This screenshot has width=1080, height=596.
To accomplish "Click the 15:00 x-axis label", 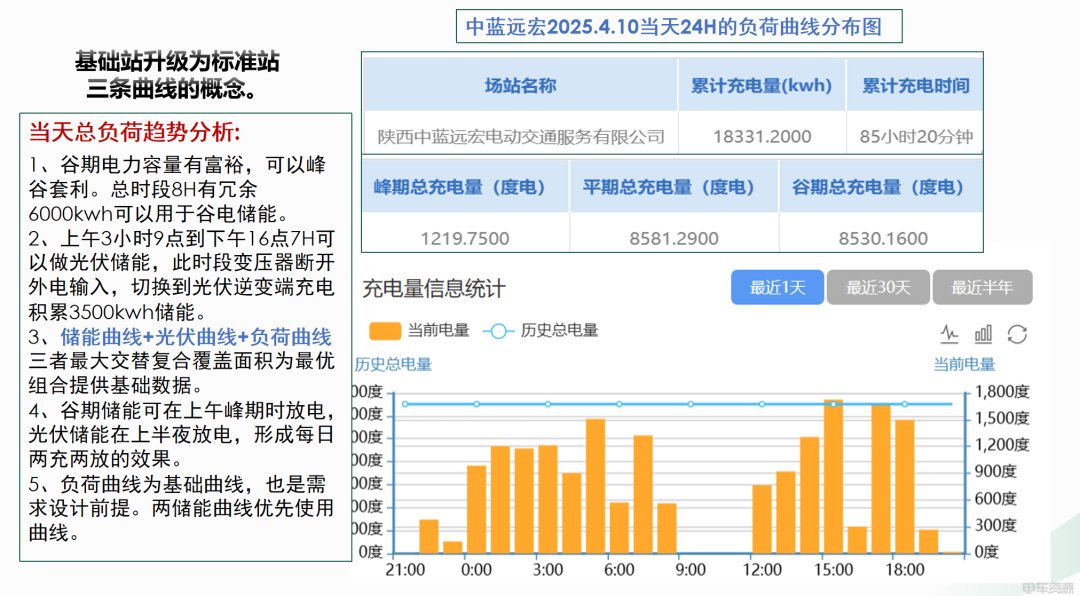I will 833,570.
